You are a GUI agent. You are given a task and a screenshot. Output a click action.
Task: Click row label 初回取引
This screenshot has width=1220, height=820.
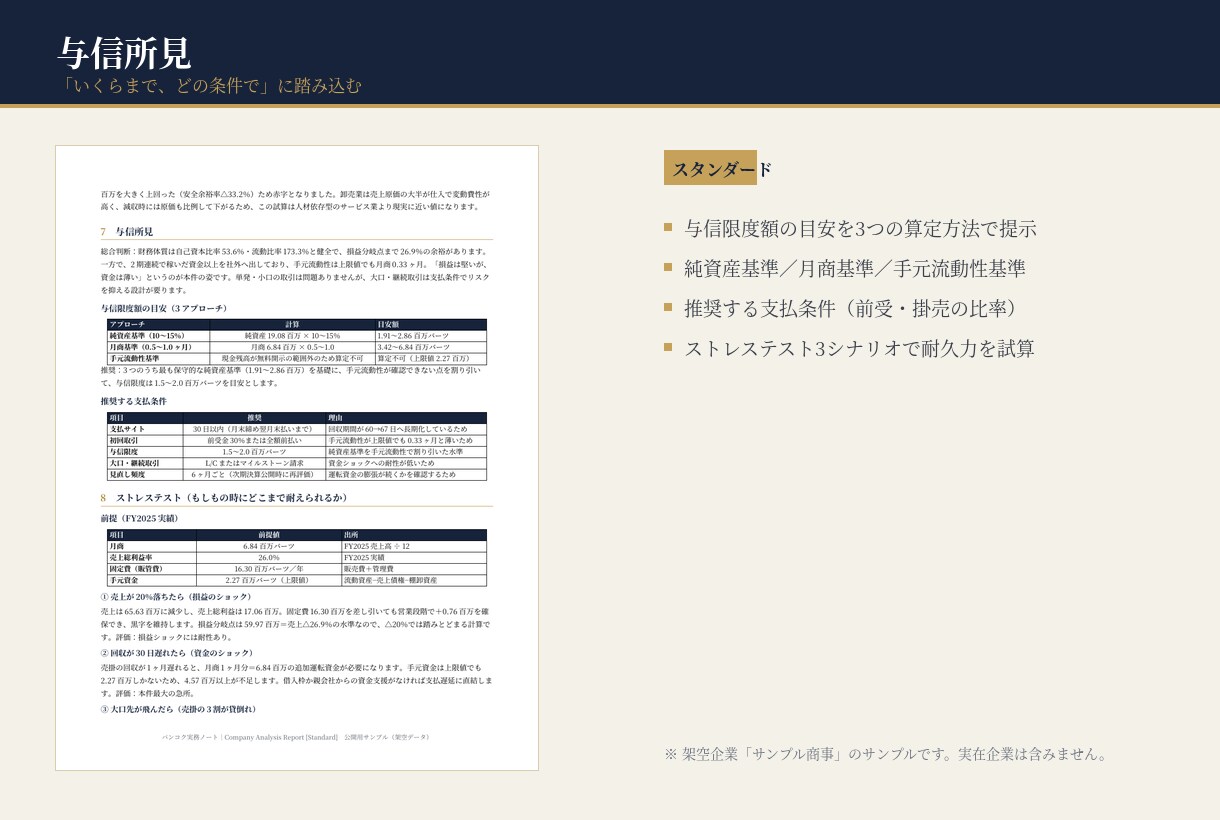click(x=145, y=440)
